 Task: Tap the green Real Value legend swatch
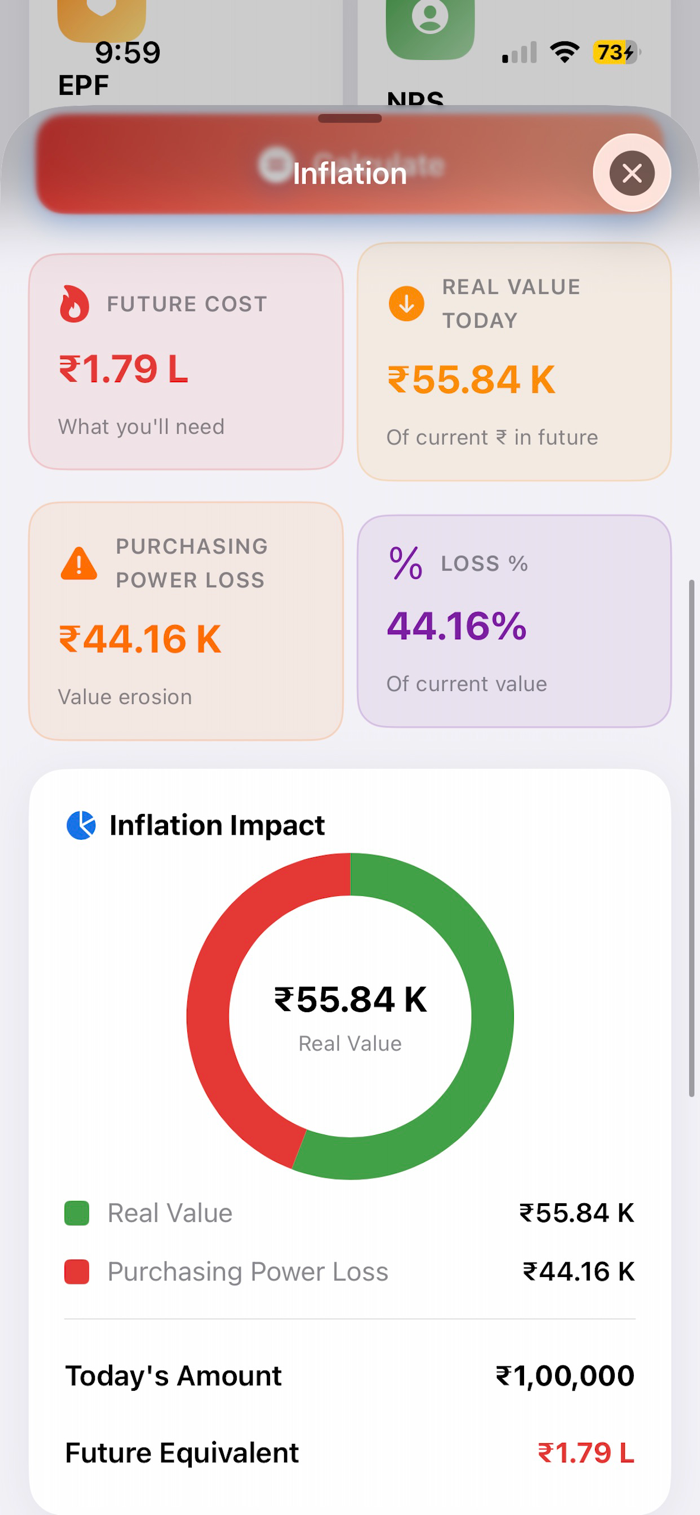point(77,1213)
